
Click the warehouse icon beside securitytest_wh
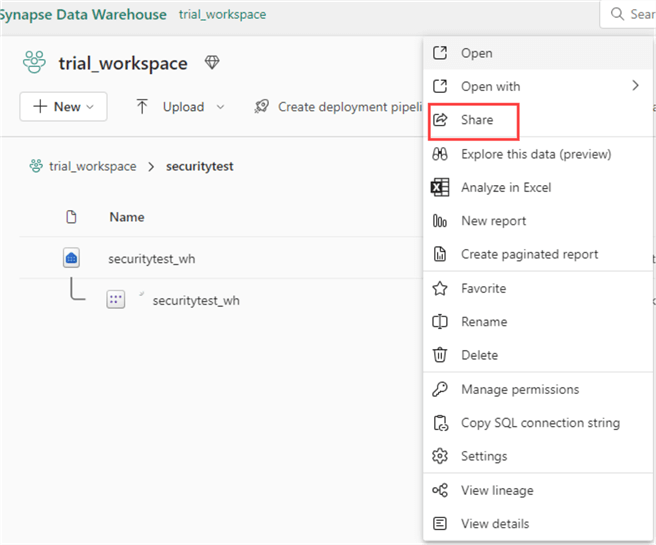point(71,259)
